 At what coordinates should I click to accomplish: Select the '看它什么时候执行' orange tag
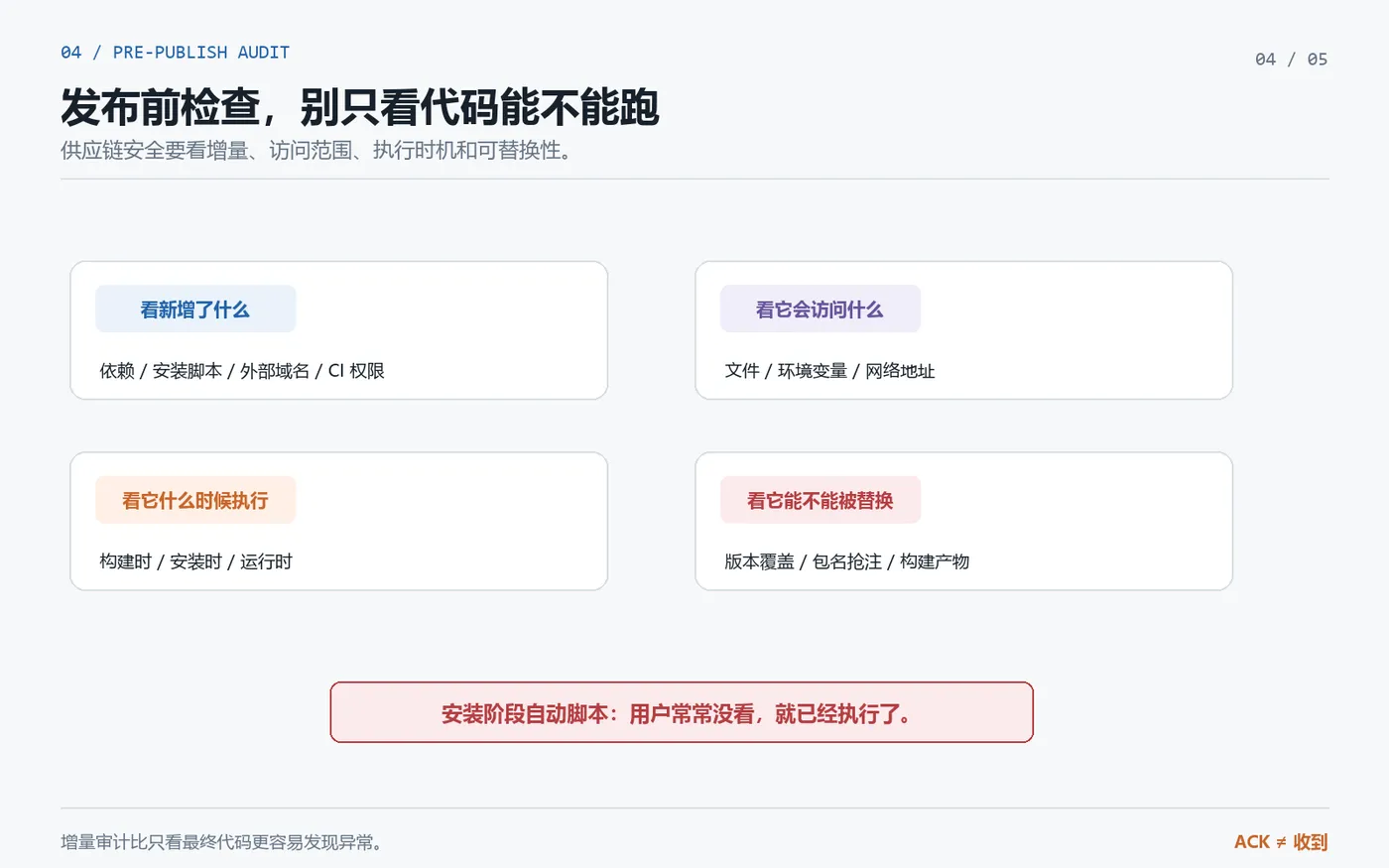click(x=195, y=500)
